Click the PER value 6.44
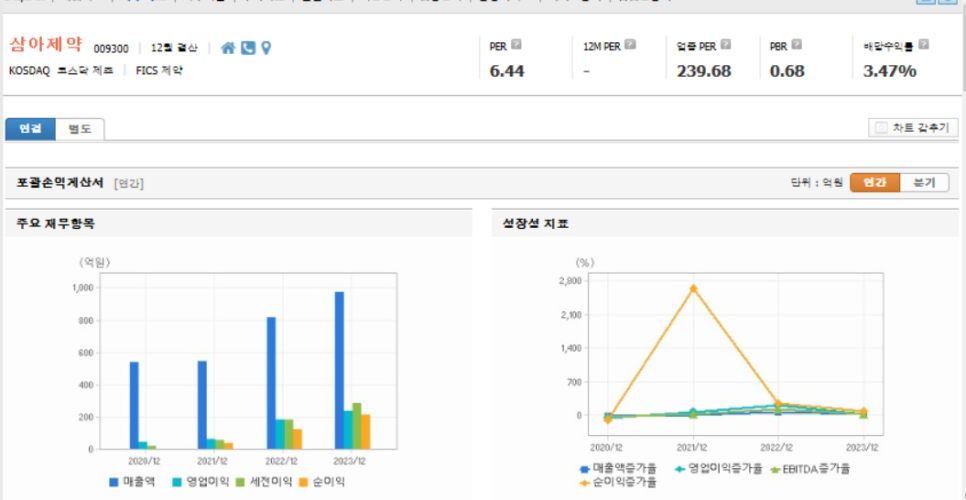This screenshot has width=966, height=500. [x=507, y=71]
